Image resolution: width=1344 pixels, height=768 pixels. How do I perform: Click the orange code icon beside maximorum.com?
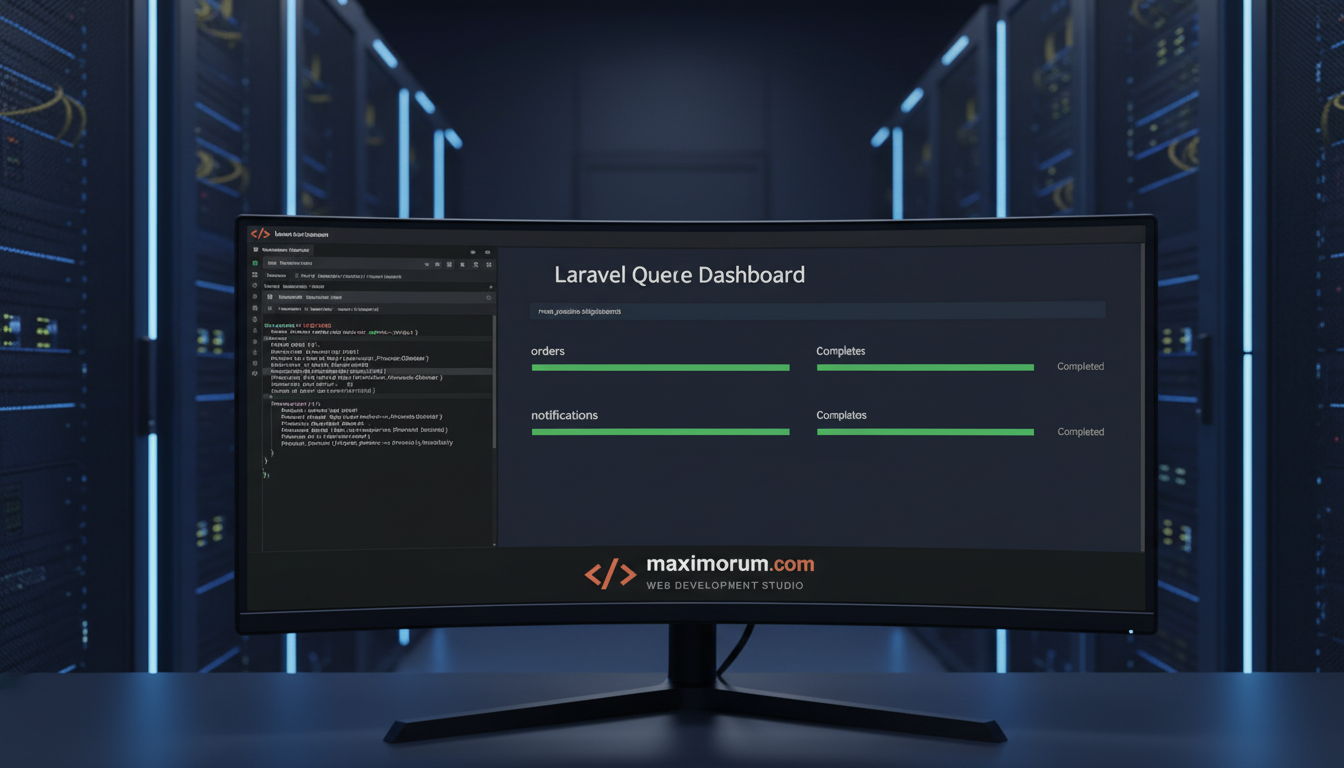610,574
